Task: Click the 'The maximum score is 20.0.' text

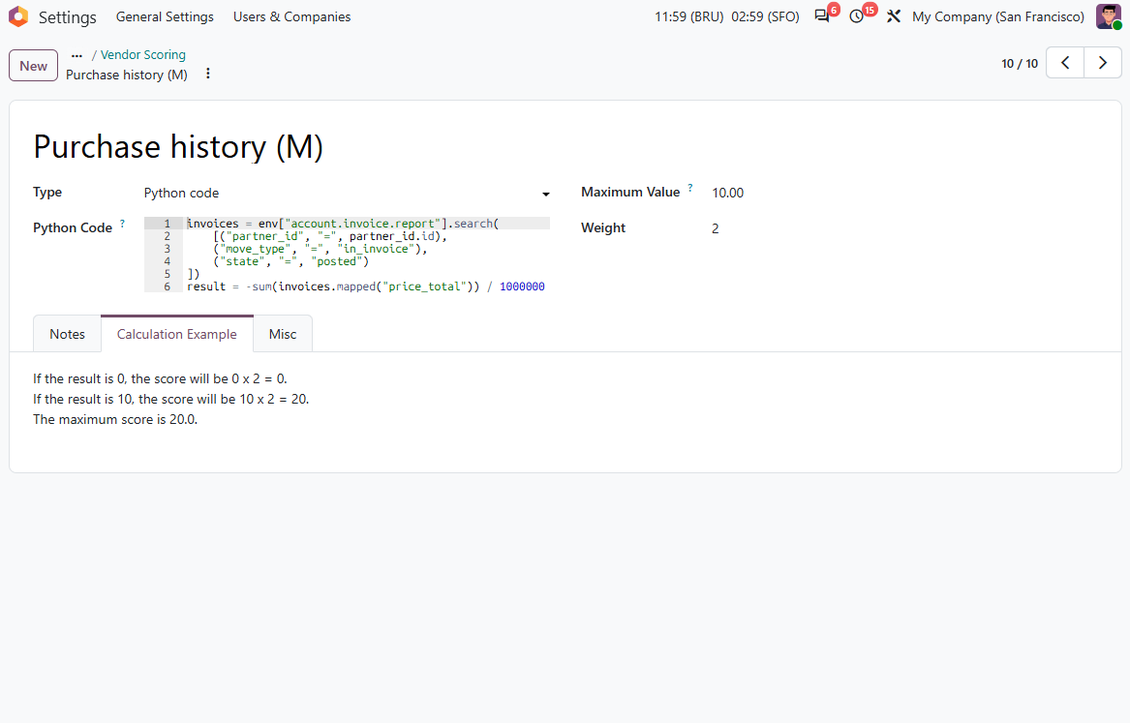Action: 115,420
